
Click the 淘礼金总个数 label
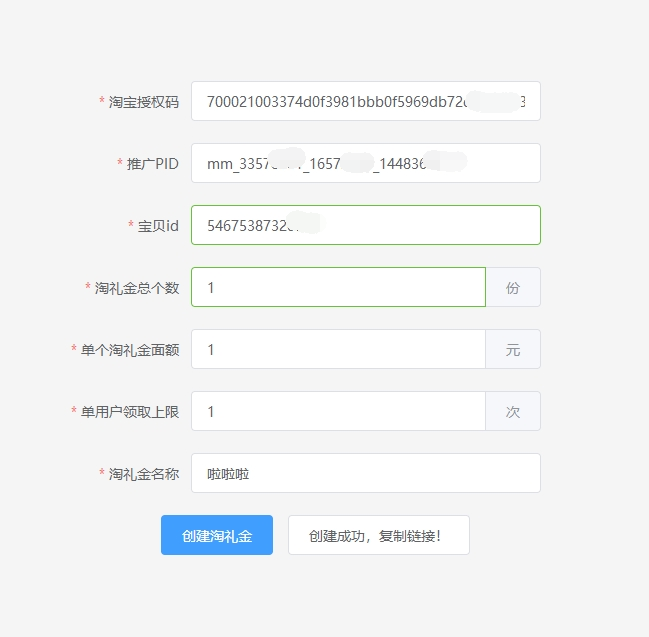pos(137,288)
